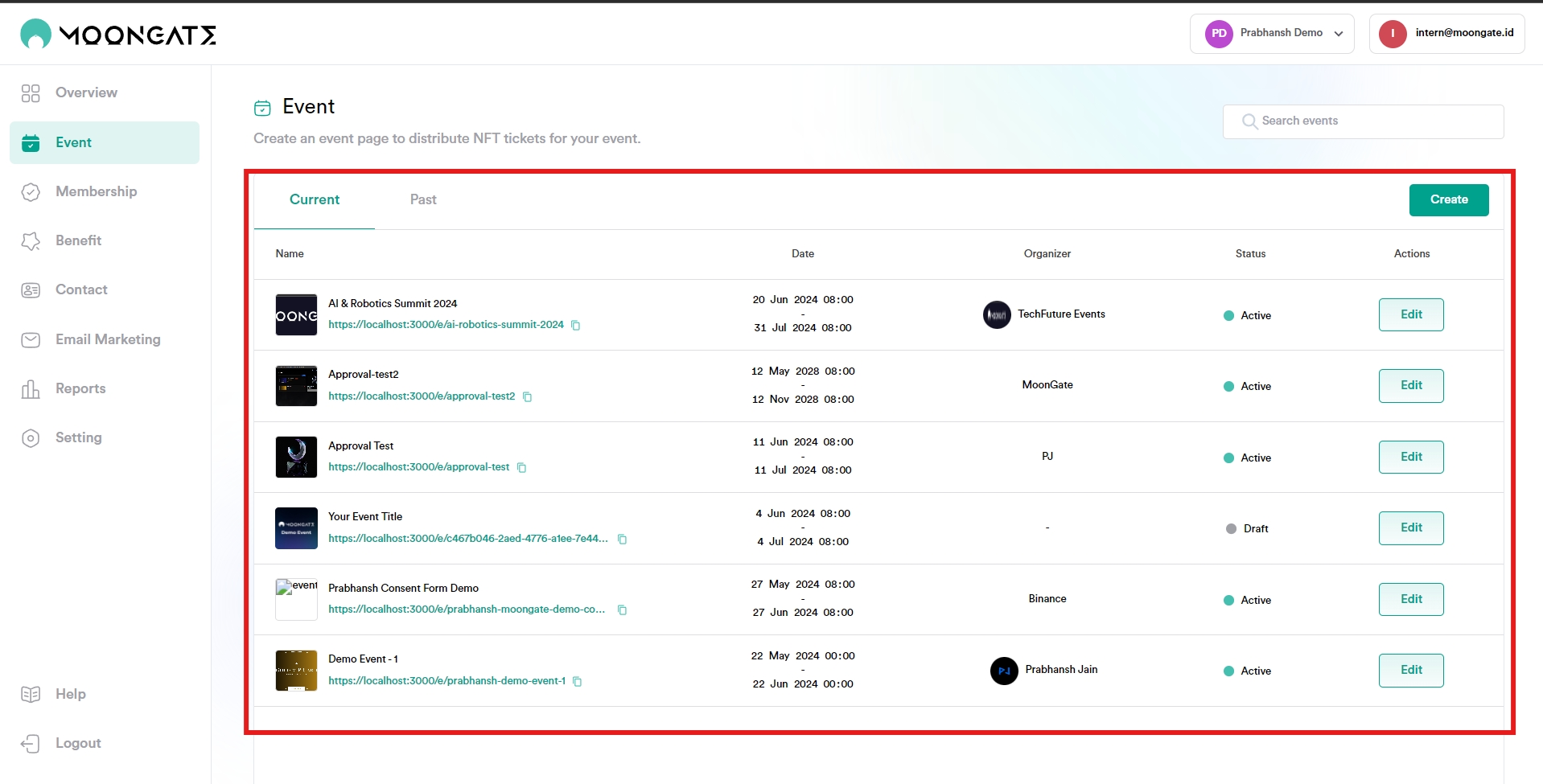Click the Approval Test event thumbnail
1543x784 pixels.
[x=296, y=458]
